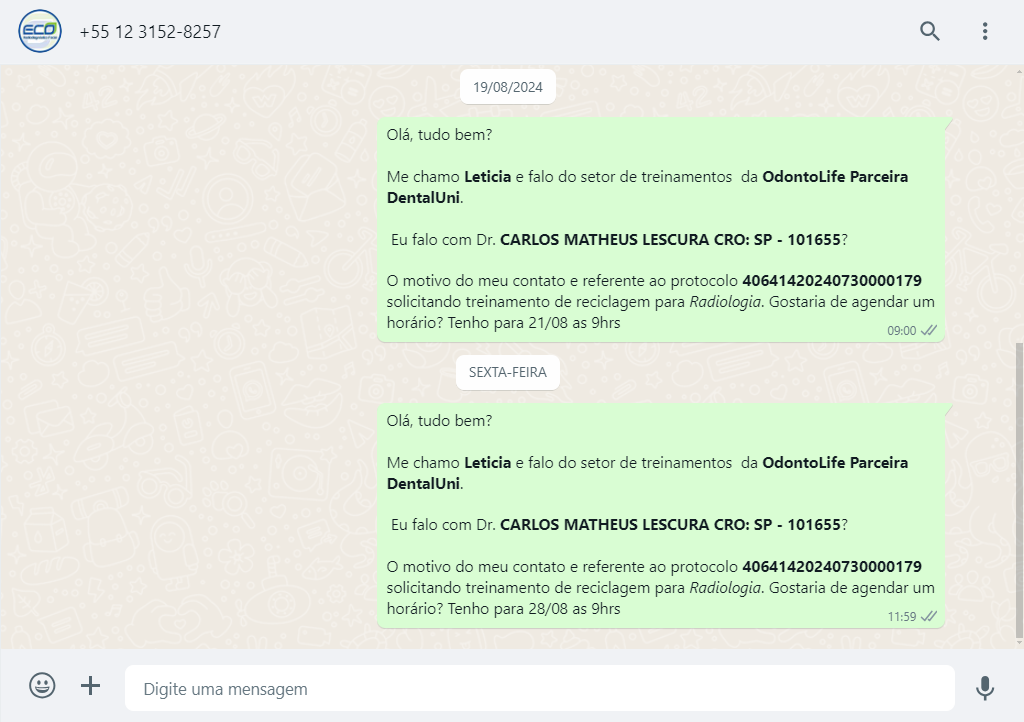Click the second message mentioning 28/08
Viewport: 1024px width, 722px height.
point(661,516)
